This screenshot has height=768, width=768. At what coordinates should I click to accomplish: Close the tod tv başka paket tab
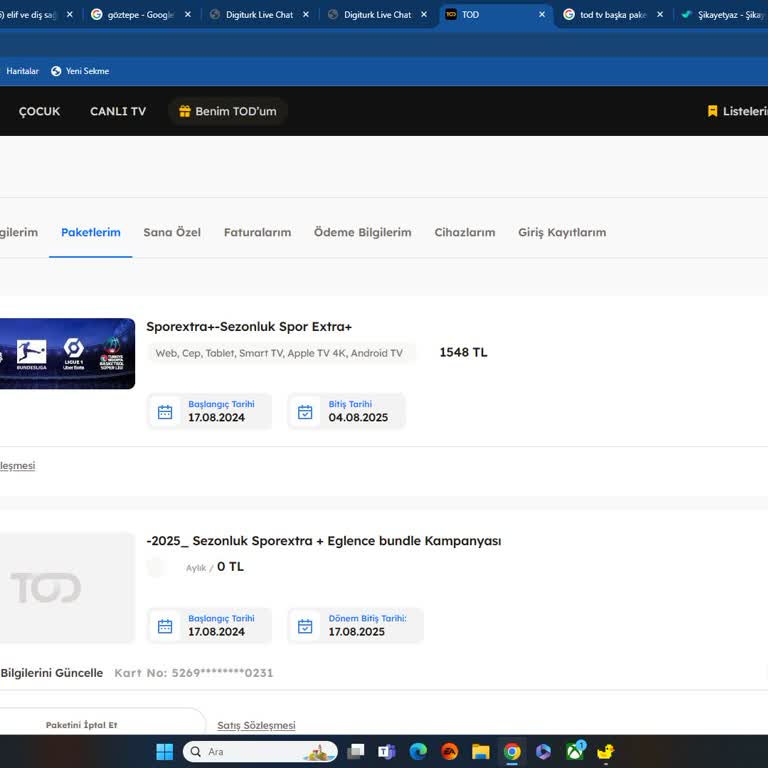coord(660,15)
